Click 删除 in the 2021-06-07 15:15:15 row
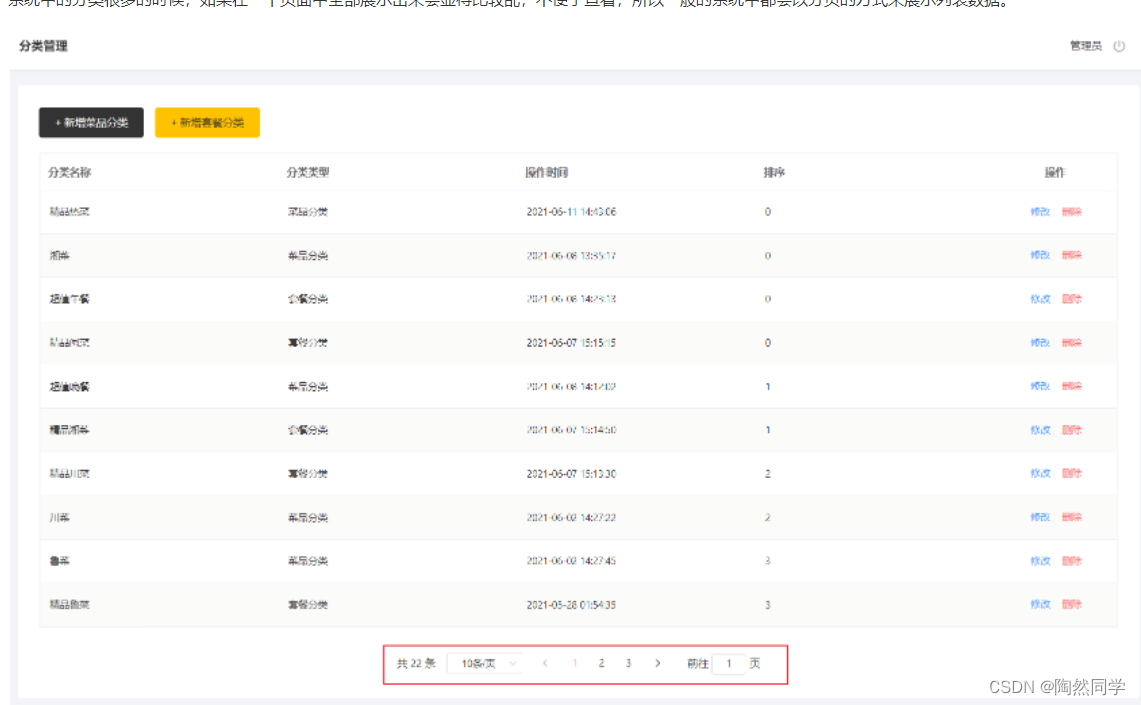This screenshot has width=1141, height=705. (1072, 343)
